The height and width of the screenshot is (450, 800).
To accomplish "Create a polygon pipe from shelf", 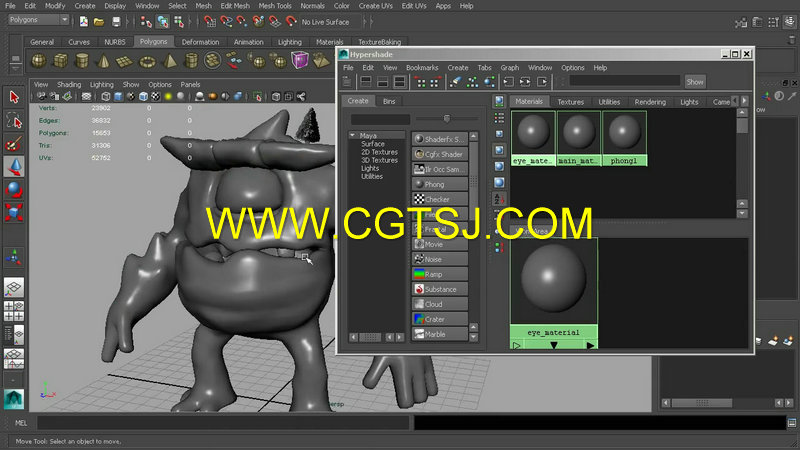I will pyautogui.click(x=191, y=61).
